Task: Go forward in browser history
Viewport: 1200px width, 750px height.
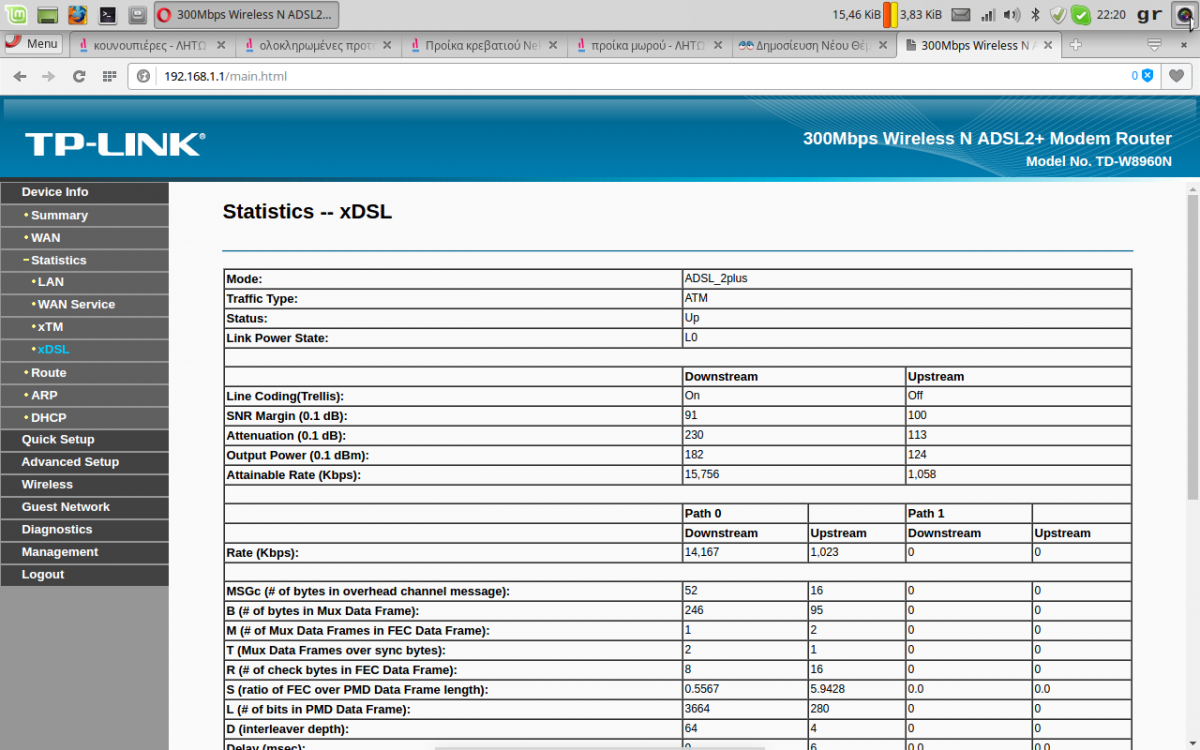Action: click(48, 76)
